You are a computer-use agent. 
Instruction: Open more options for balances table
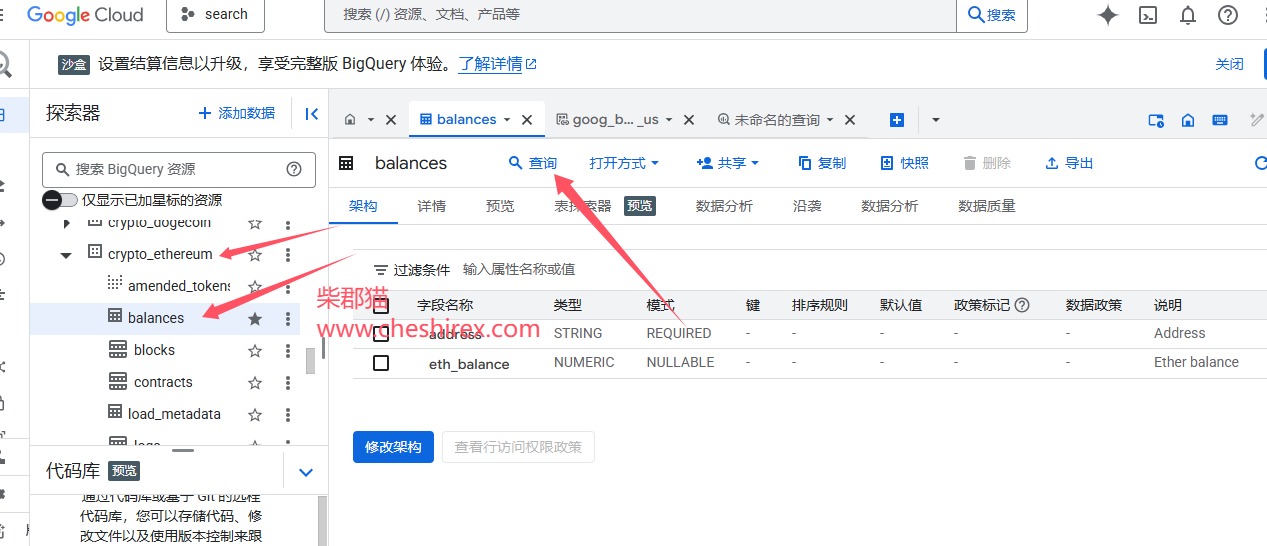click(x=288, y=318)
